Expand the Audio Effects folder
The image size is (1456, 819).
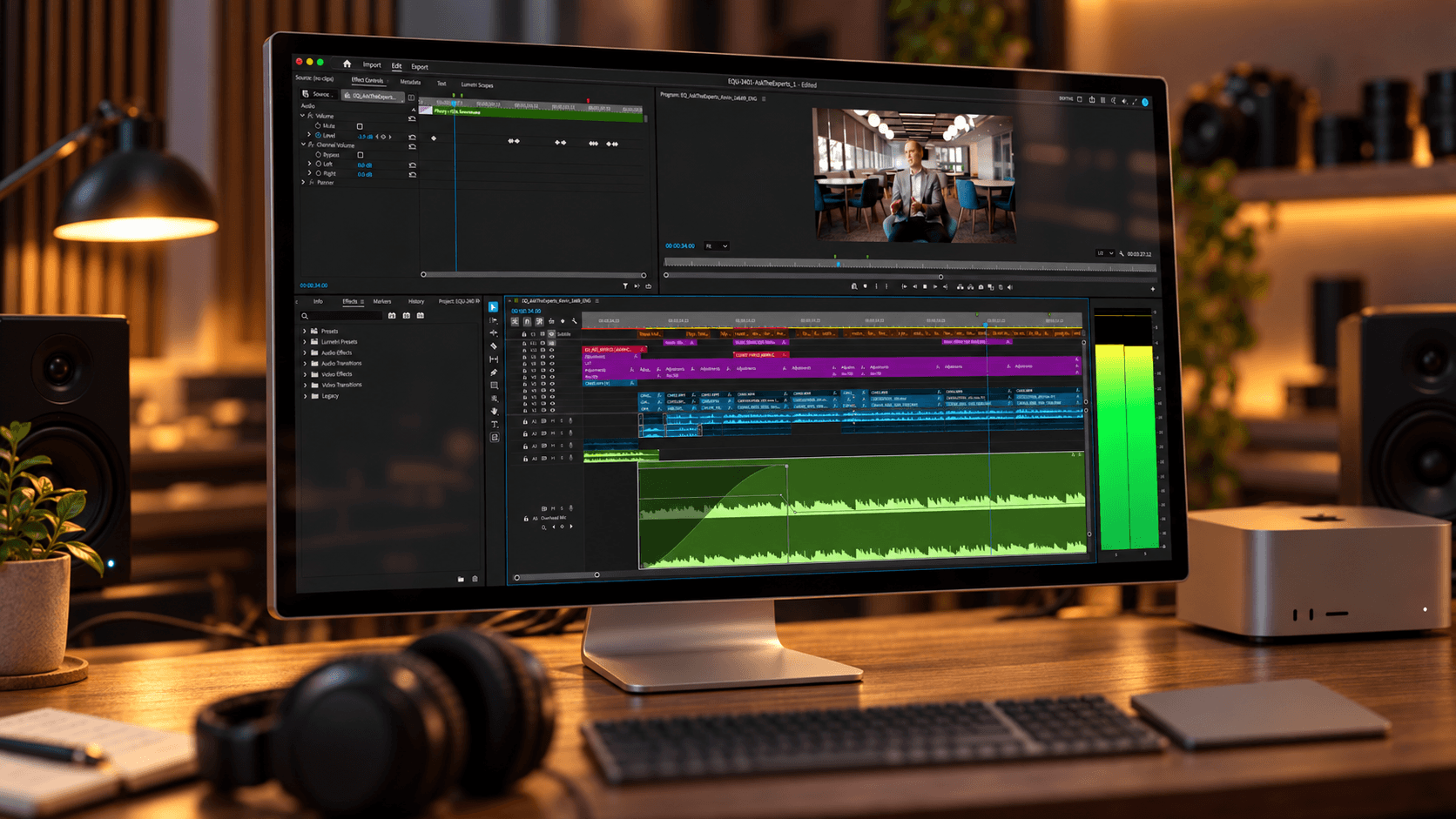coord(305,352)
